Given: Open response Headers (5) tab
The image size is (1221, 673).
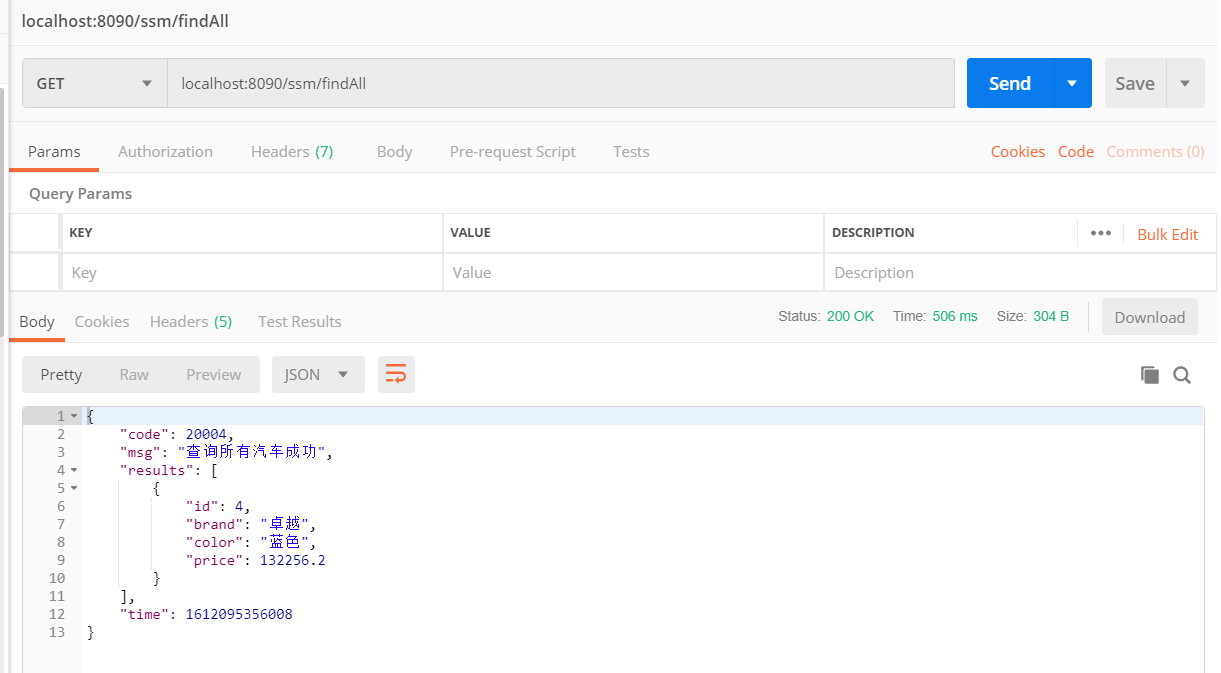Looking at the screenshot, I should tap(191, 321).
